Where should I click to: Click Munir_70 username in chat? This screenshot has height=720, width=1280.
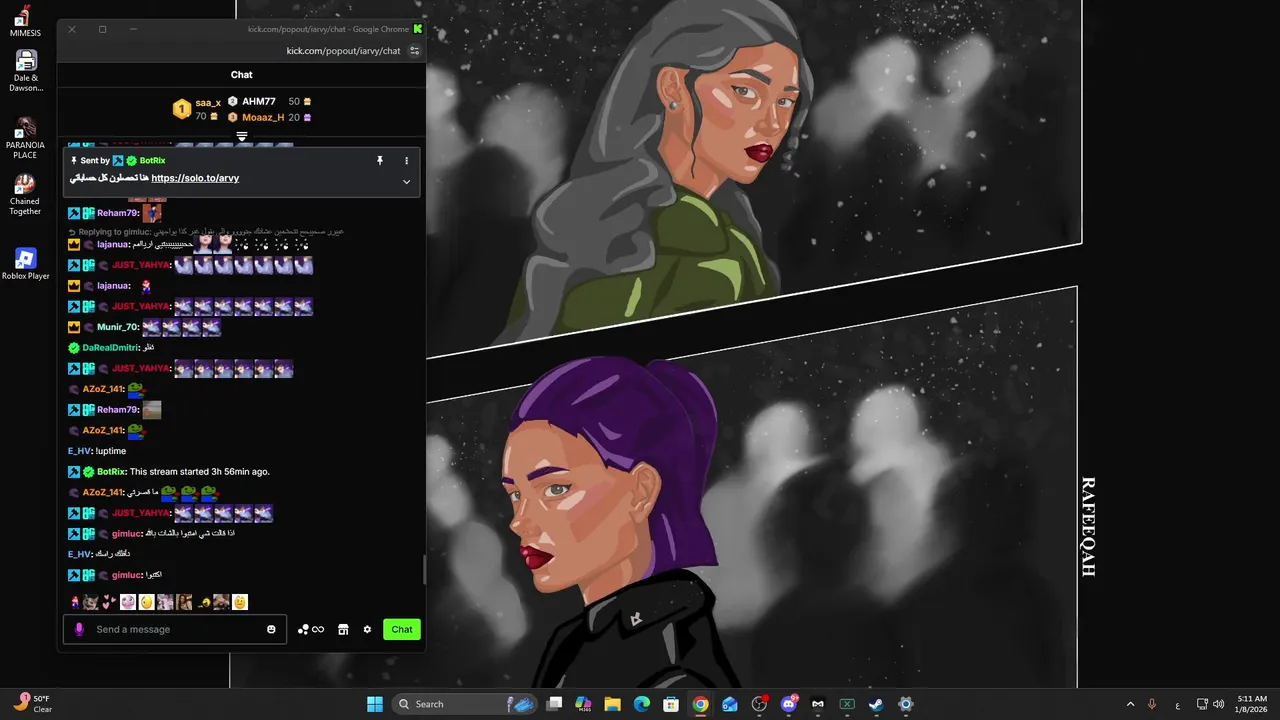118,327
